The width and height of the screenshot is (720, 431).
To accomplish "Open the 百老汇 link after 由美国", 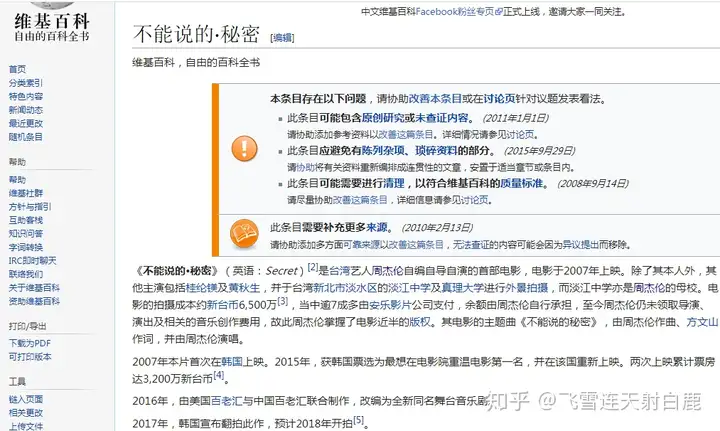I will point(226,401).
